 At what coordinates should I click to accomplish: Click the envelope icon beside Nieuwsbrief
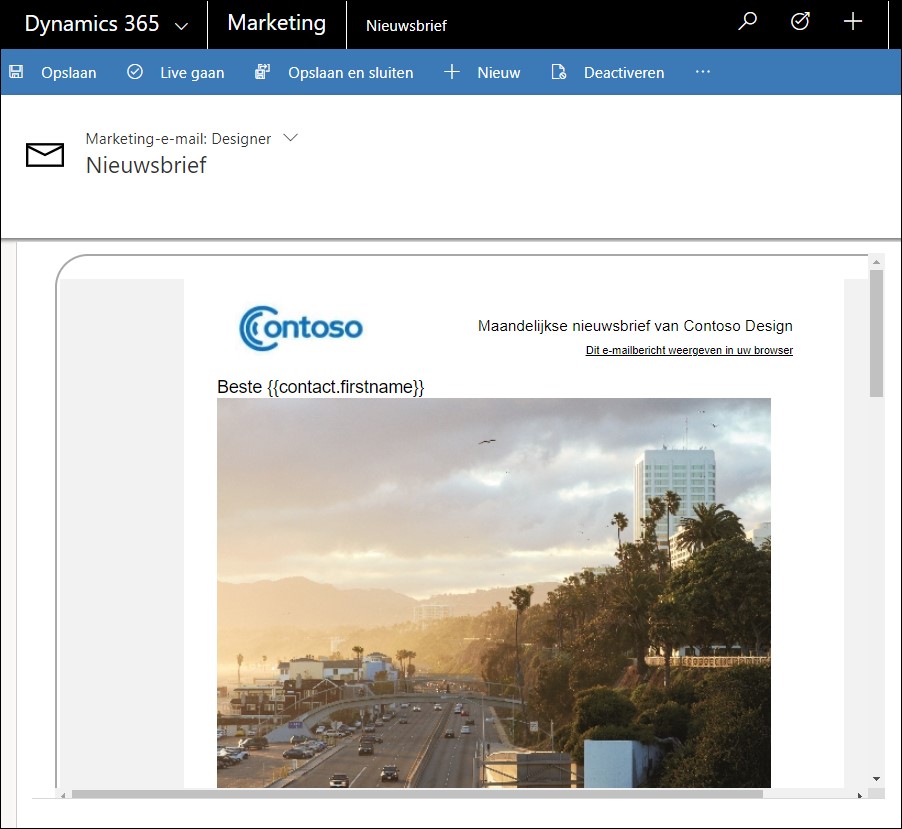pyautogui.click(x=45, y=154)
